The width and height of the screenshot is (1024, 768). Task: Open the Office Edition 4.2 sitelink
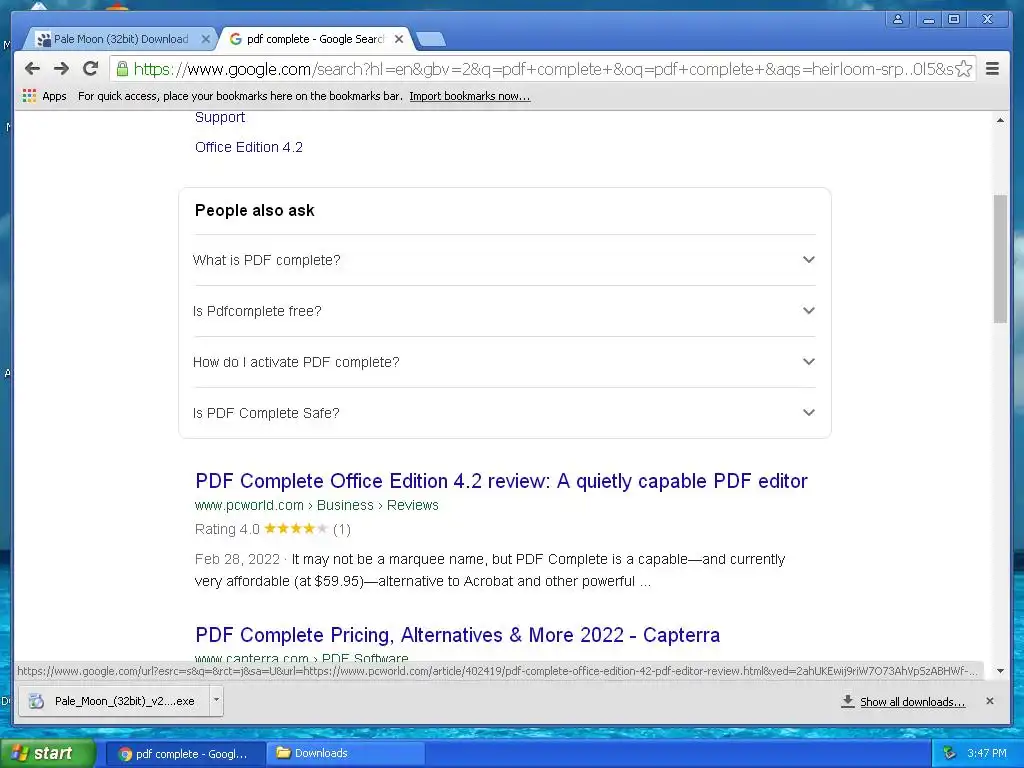(249, 147)
